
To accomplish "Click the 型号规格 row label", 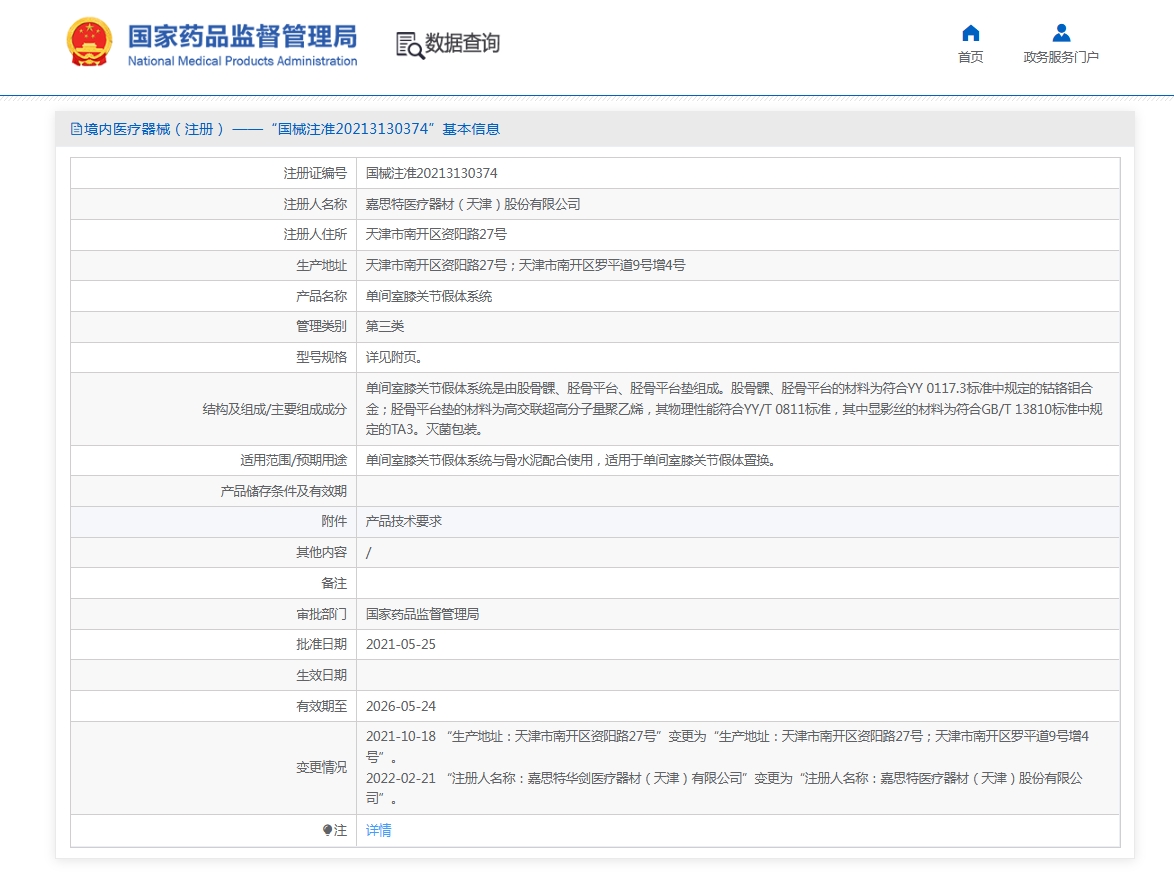I will point(321,357).
